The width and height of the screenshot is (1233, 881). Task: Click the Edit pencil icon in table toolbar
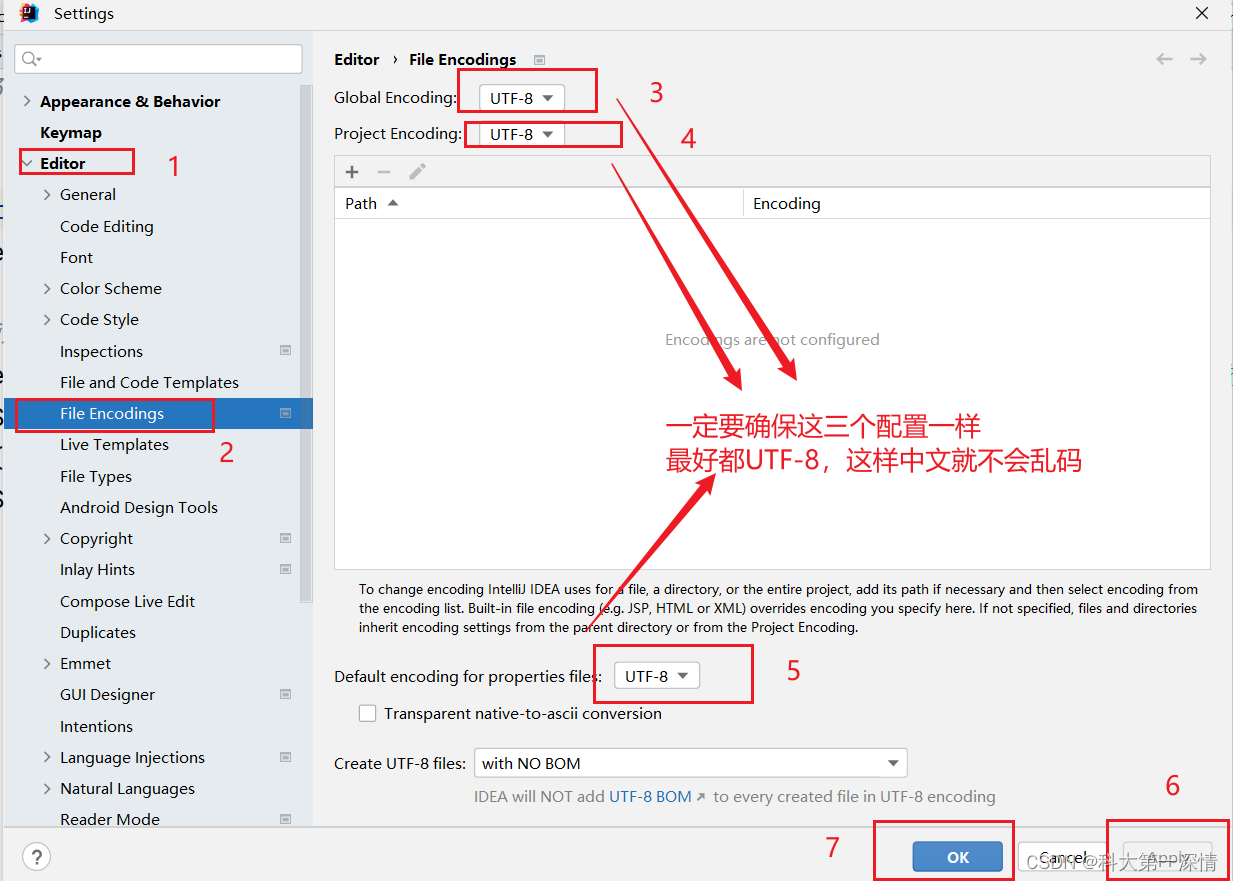pos(417,172)
